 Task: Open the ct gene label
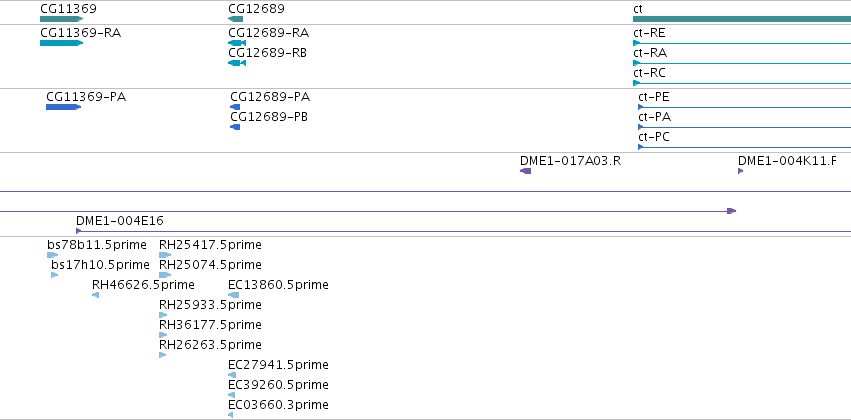tap(638, 9)
